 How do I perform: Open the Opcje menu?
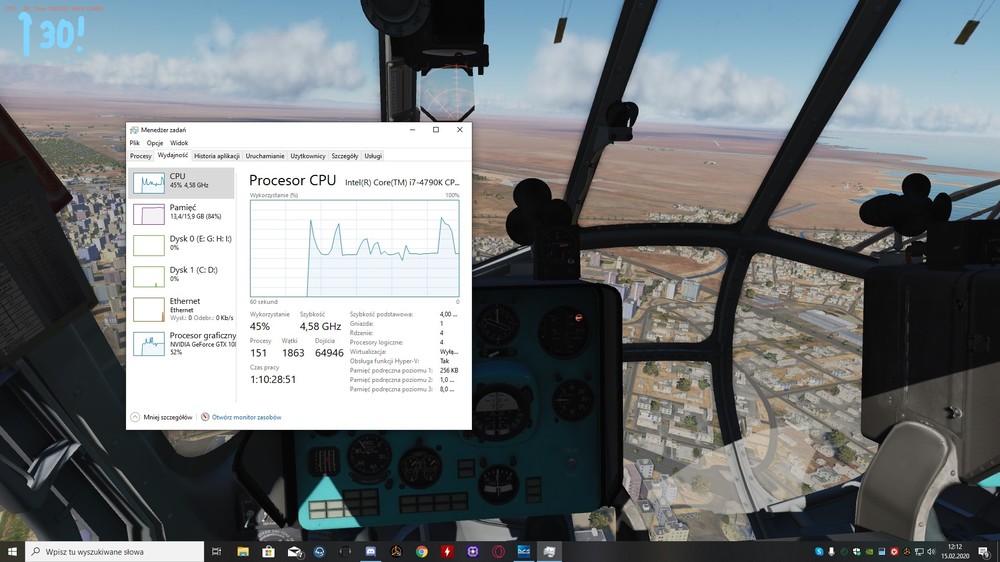(155, 143)
